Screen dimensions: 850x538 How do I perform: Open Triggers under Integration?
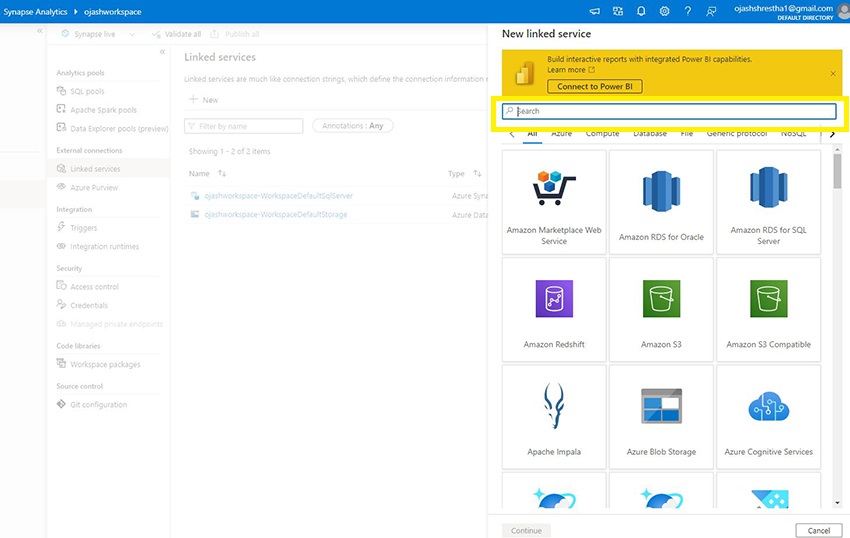tap(77, 228)
